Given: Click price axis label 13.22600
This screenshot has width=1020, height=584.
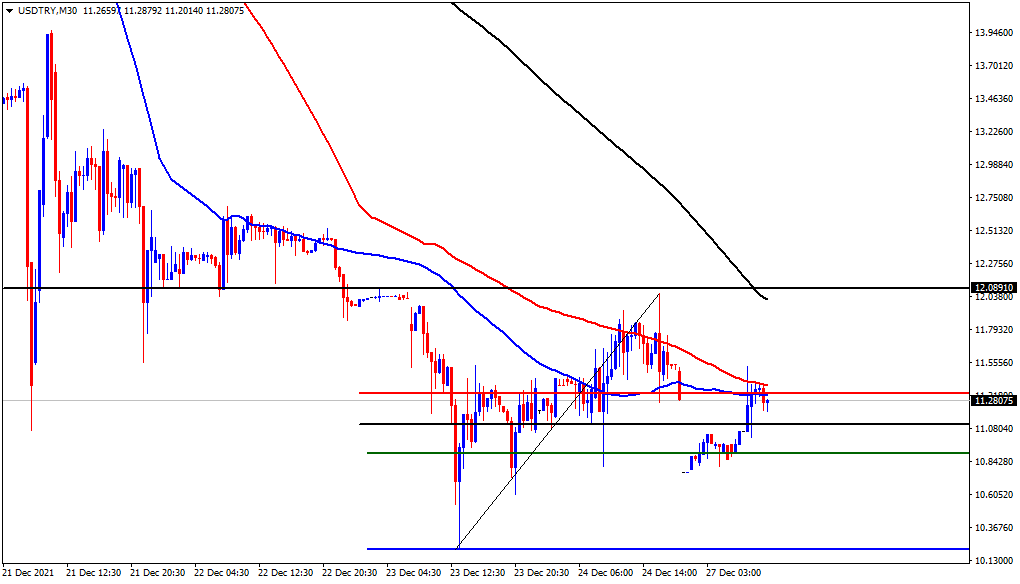Looking at the screenshot, I should [x=994, y=132].
